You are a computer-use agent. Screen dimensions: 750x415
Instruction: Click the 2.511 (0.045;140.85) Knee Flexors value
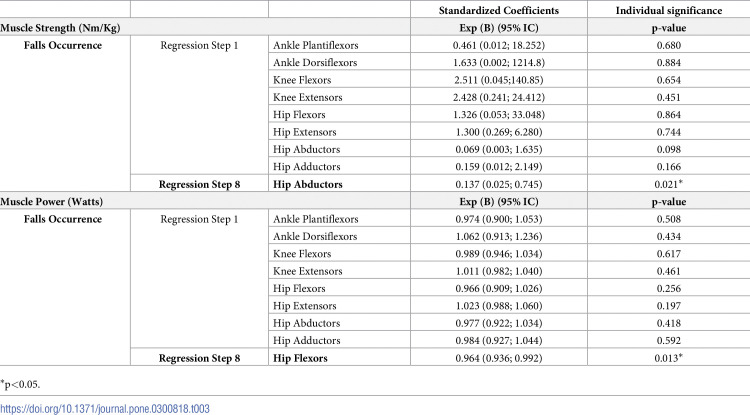pos(499,80)
